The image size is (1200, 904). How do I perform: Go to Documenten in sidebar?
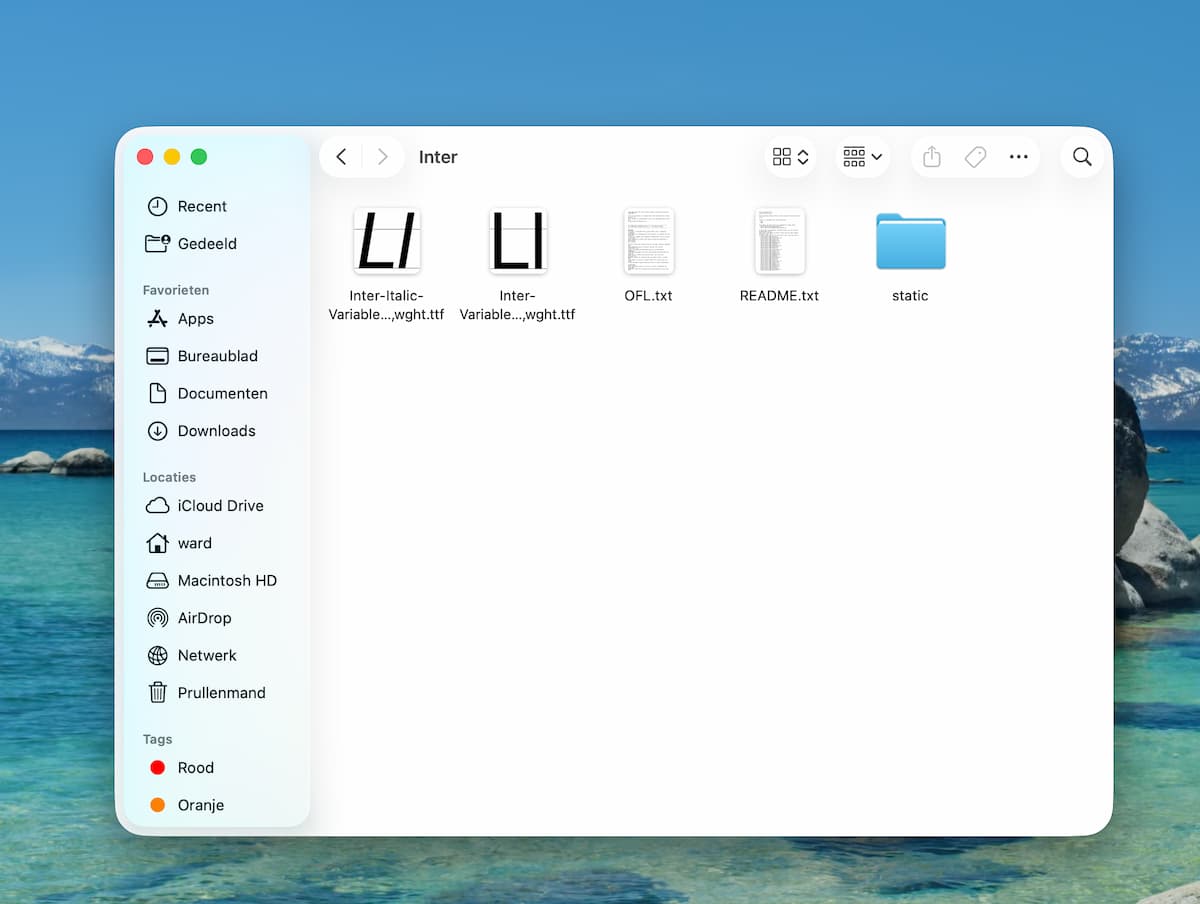pyautogui.click(x=222, y=394)
